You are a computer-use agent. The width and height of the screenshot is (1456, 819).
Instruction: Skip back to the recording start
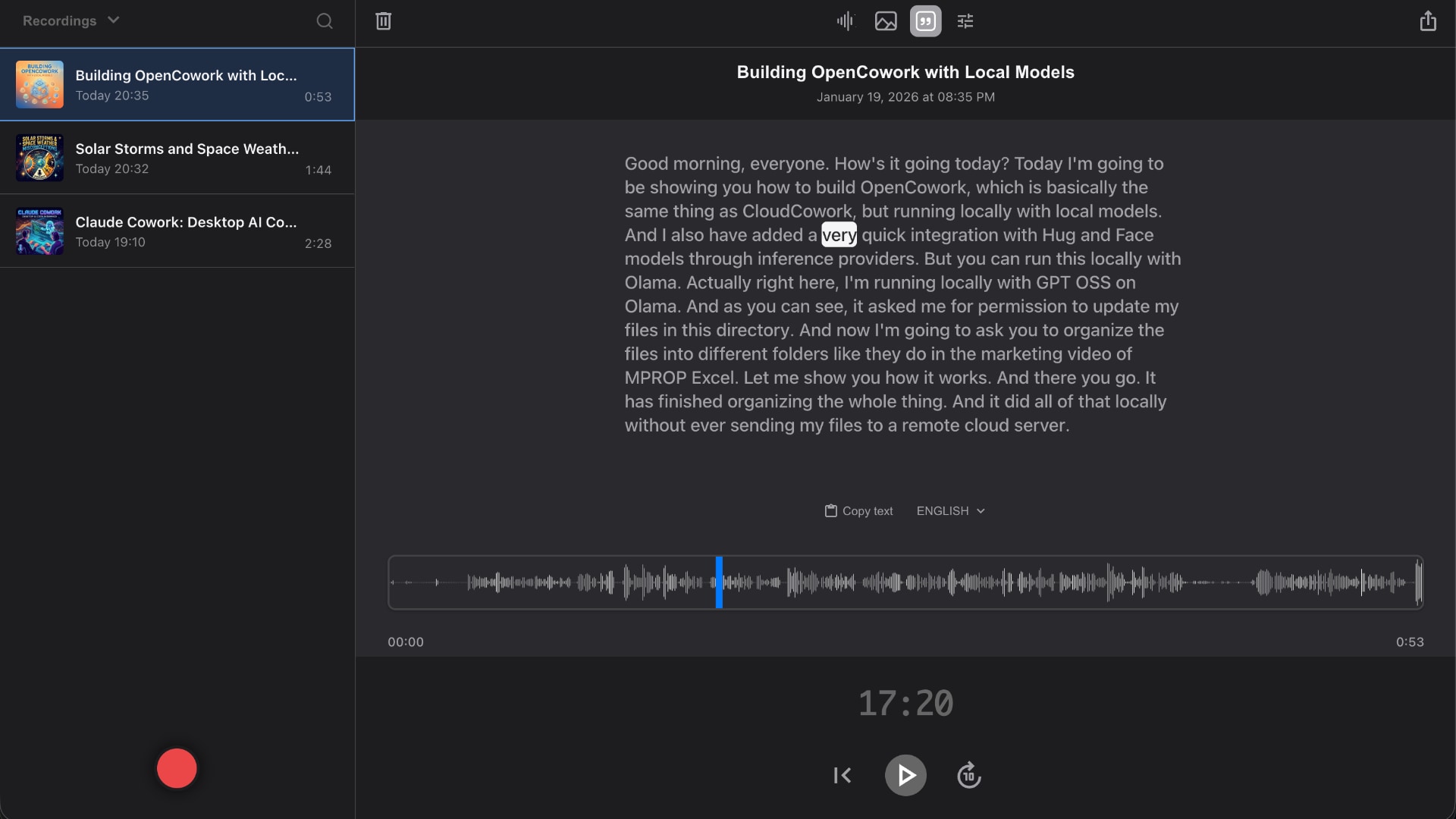tap(843, 775)
